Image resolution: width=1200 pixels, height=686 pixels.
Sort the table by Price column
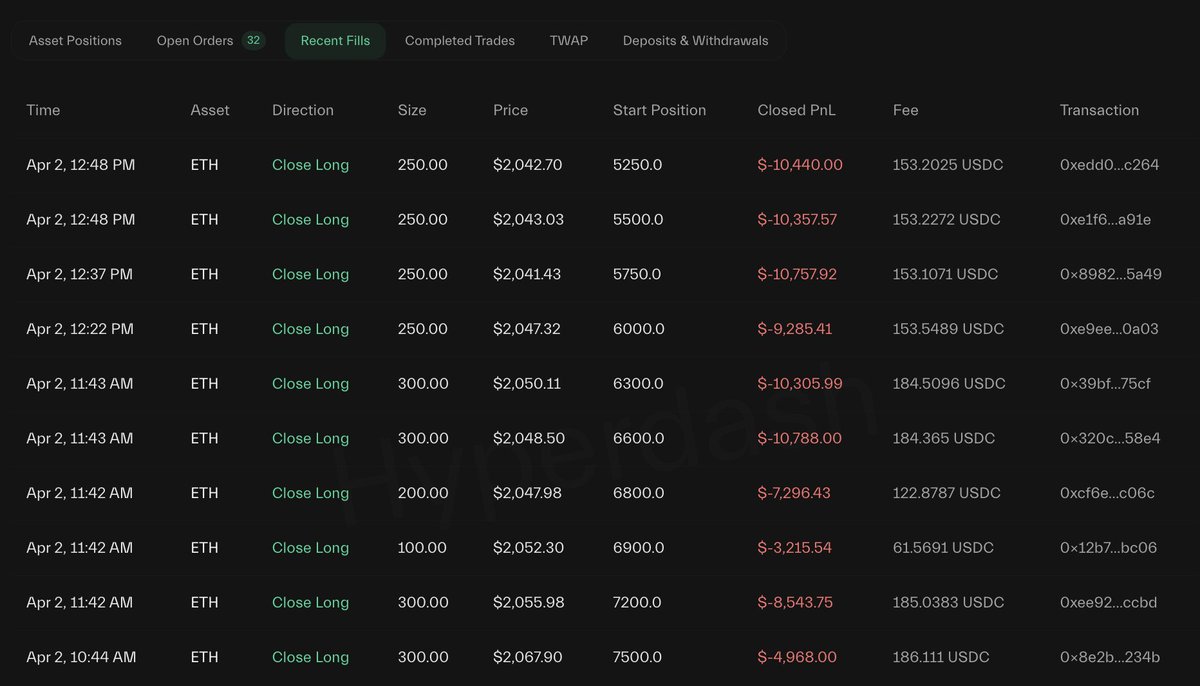coord(510,110)
